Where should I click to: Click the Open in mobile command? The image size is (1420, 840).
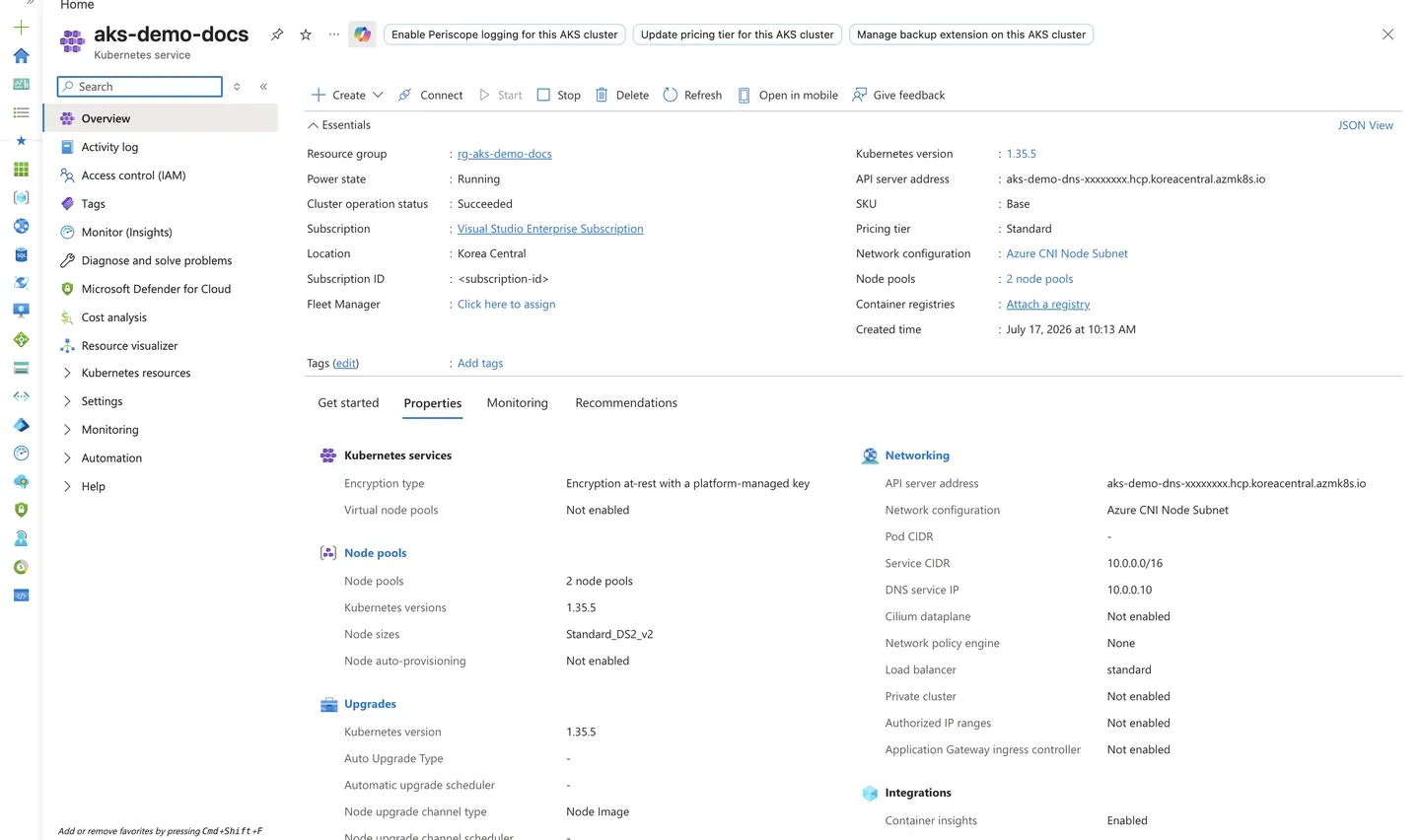click(x=788, y=96)
